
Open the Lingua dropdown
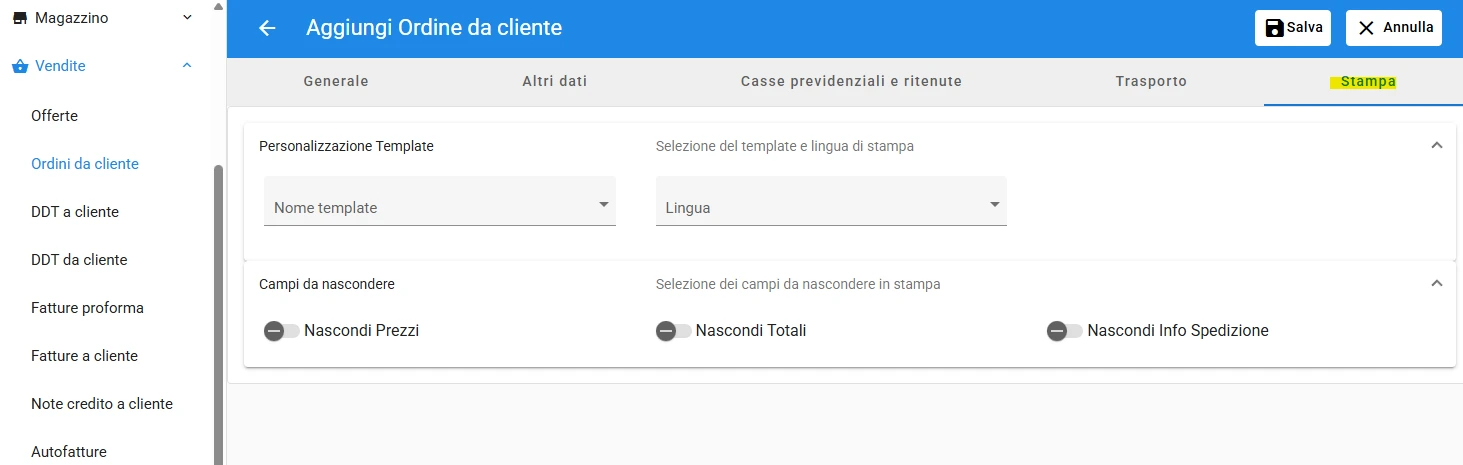pos(831,201)
